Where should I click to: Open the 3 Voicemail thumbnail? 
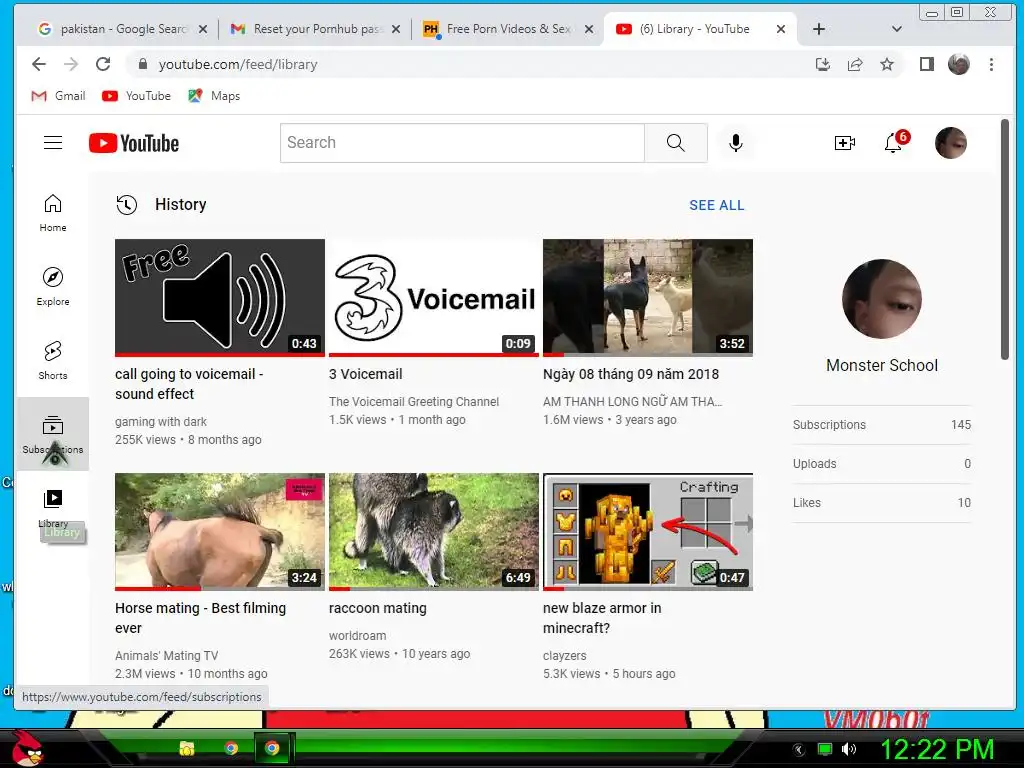click(434, 297)
